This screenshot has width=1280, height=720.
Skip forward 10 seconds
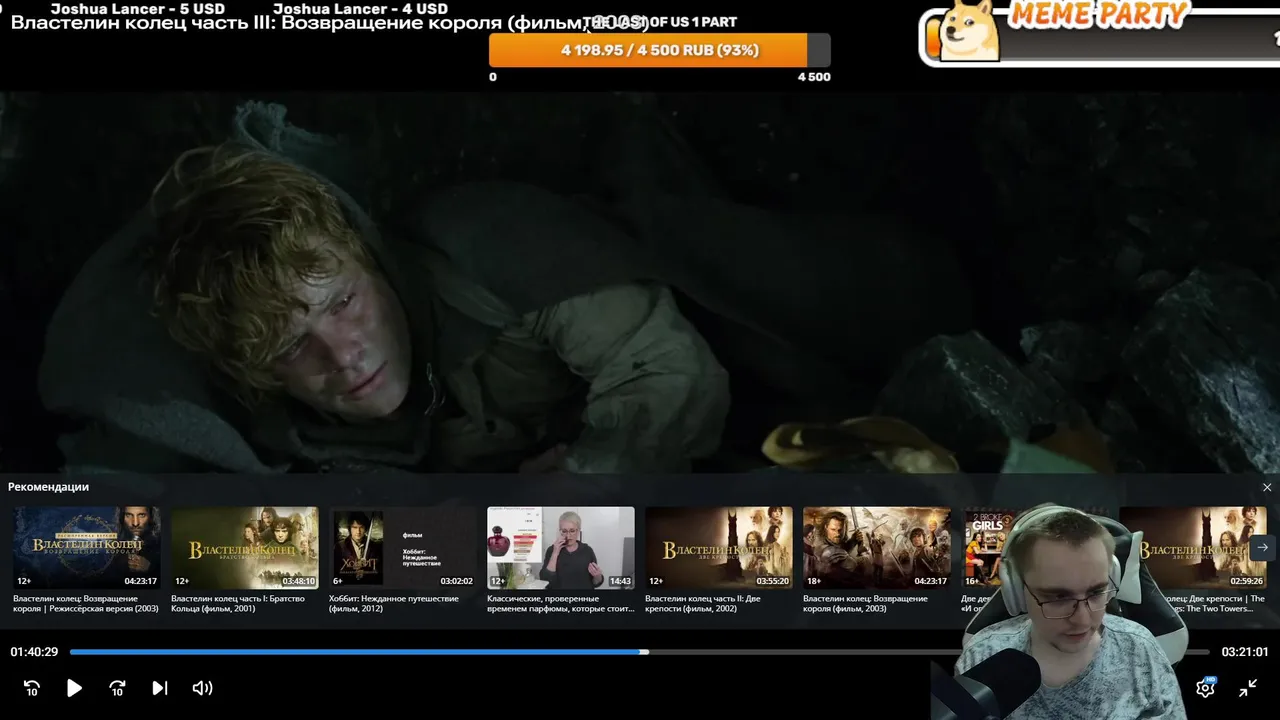coord(117,688)
